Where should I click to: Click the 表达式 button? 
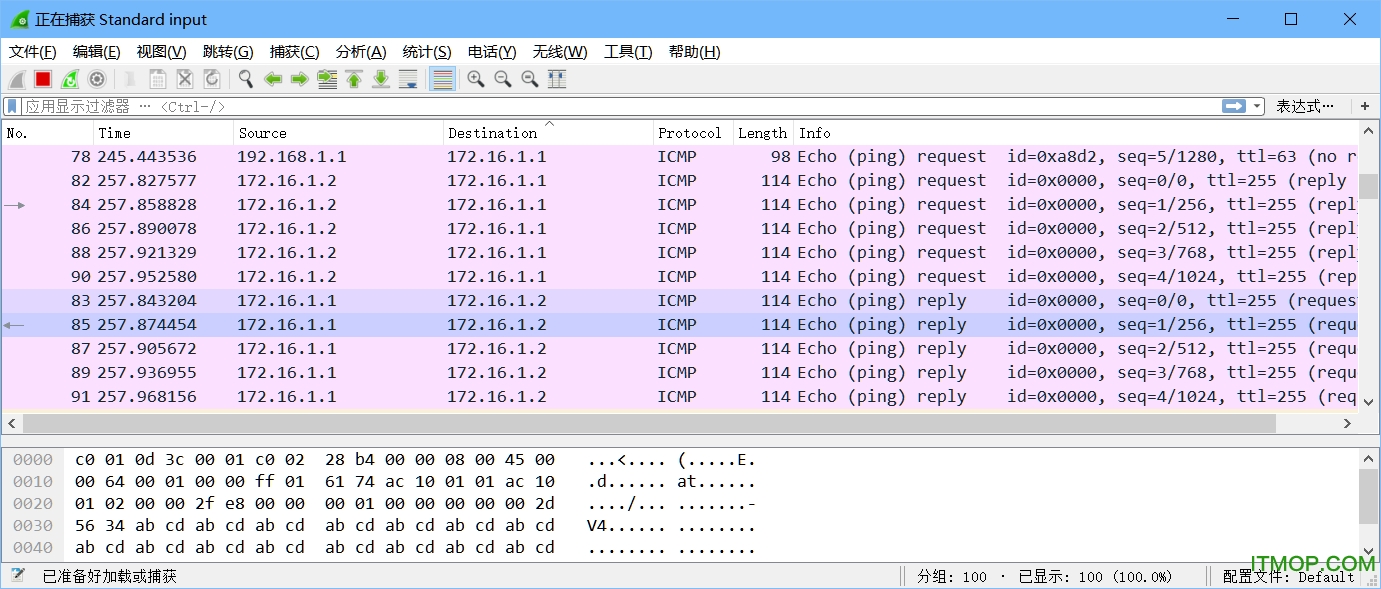[x=1307, y=106]
